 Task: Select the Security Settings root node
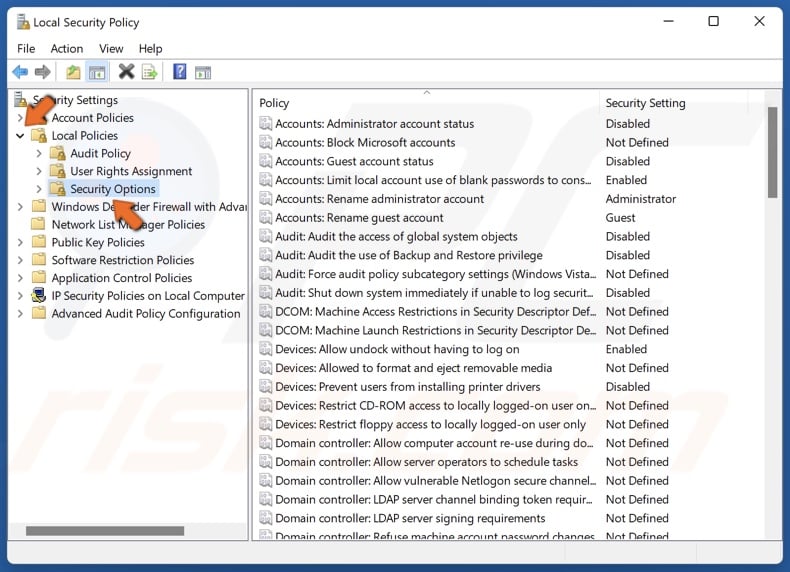(x=75, y=100)
